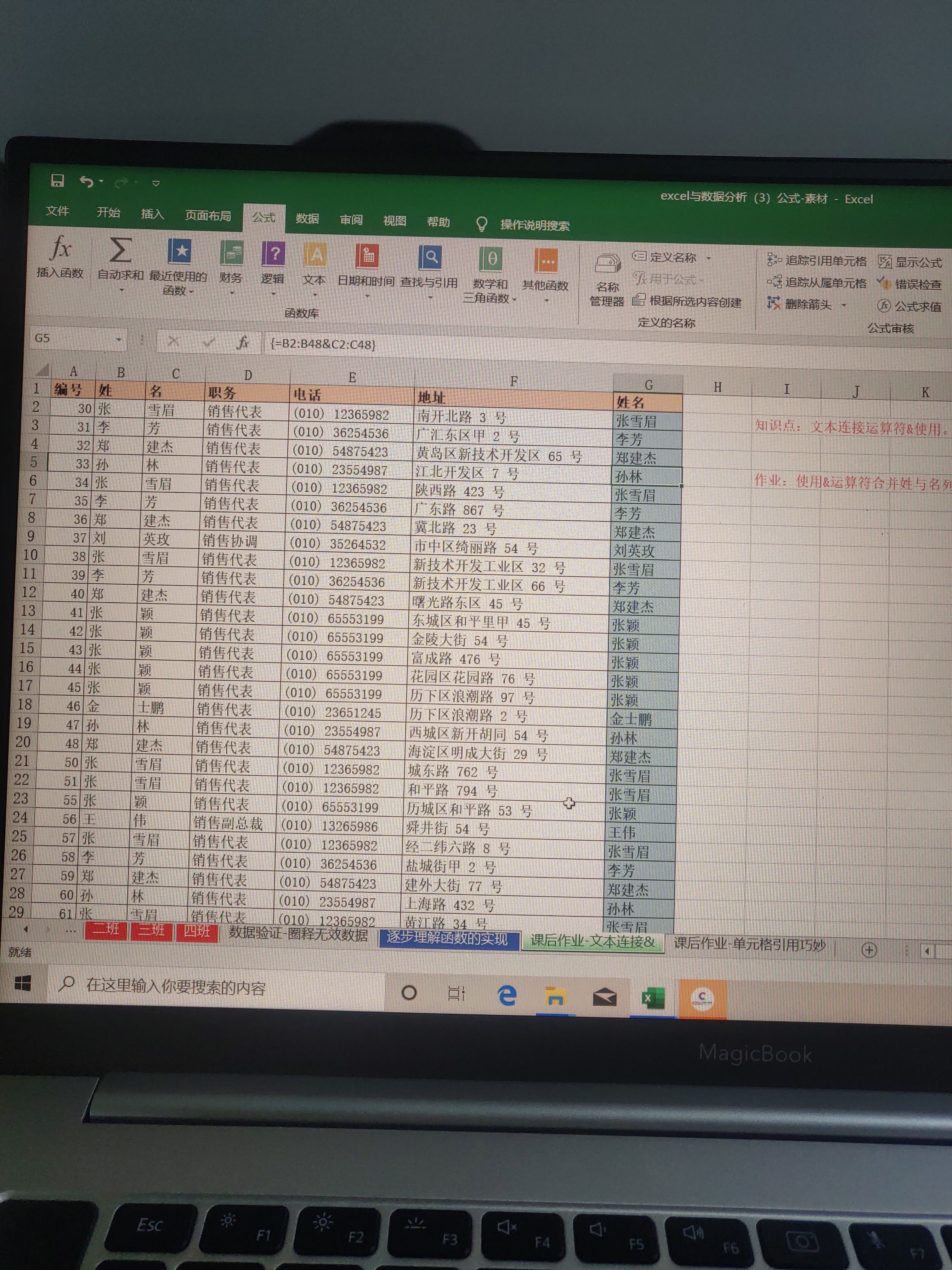The image size is (952, 1270).
Task: Click the red 二班 sheet tab
Action: (106, 930)
